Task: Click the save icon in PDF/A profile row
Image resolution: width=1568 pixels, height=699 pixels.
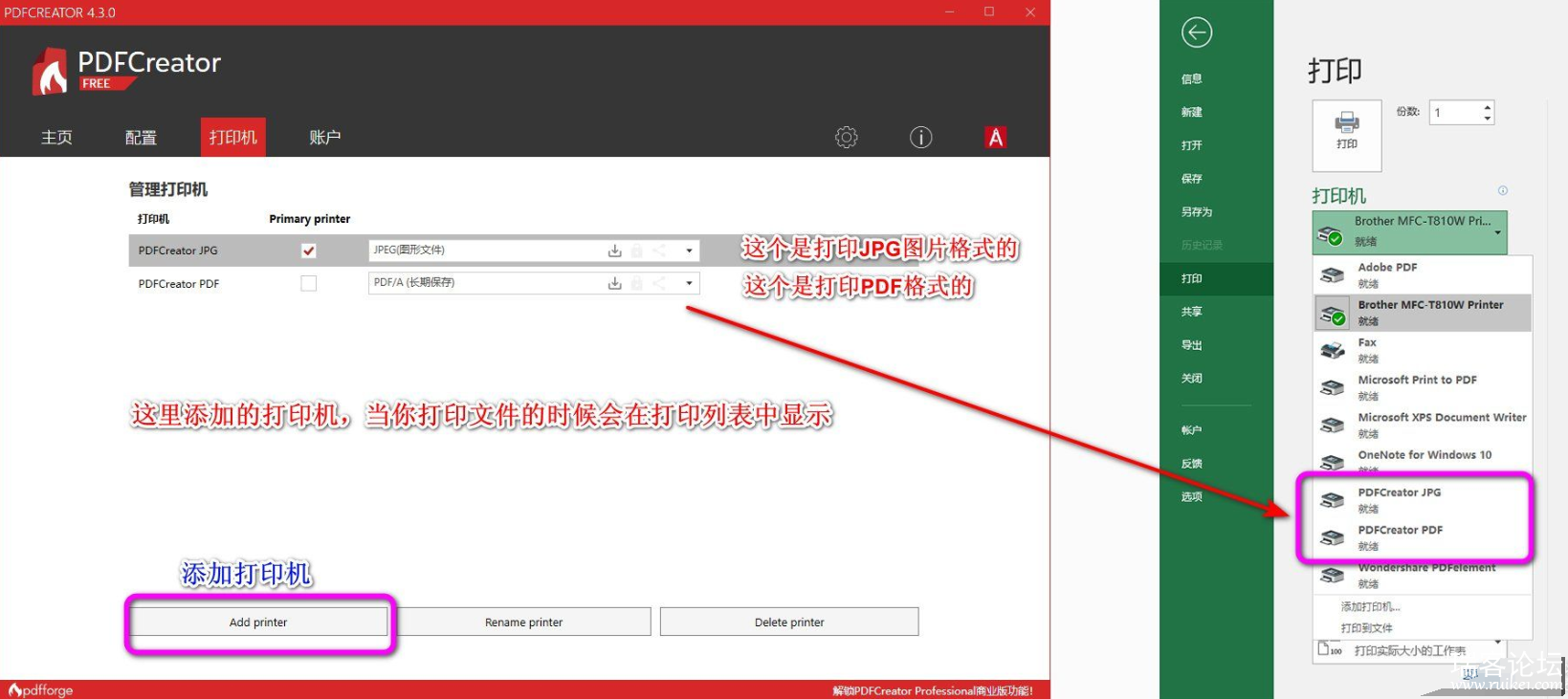Action: (x=614, y=283)
